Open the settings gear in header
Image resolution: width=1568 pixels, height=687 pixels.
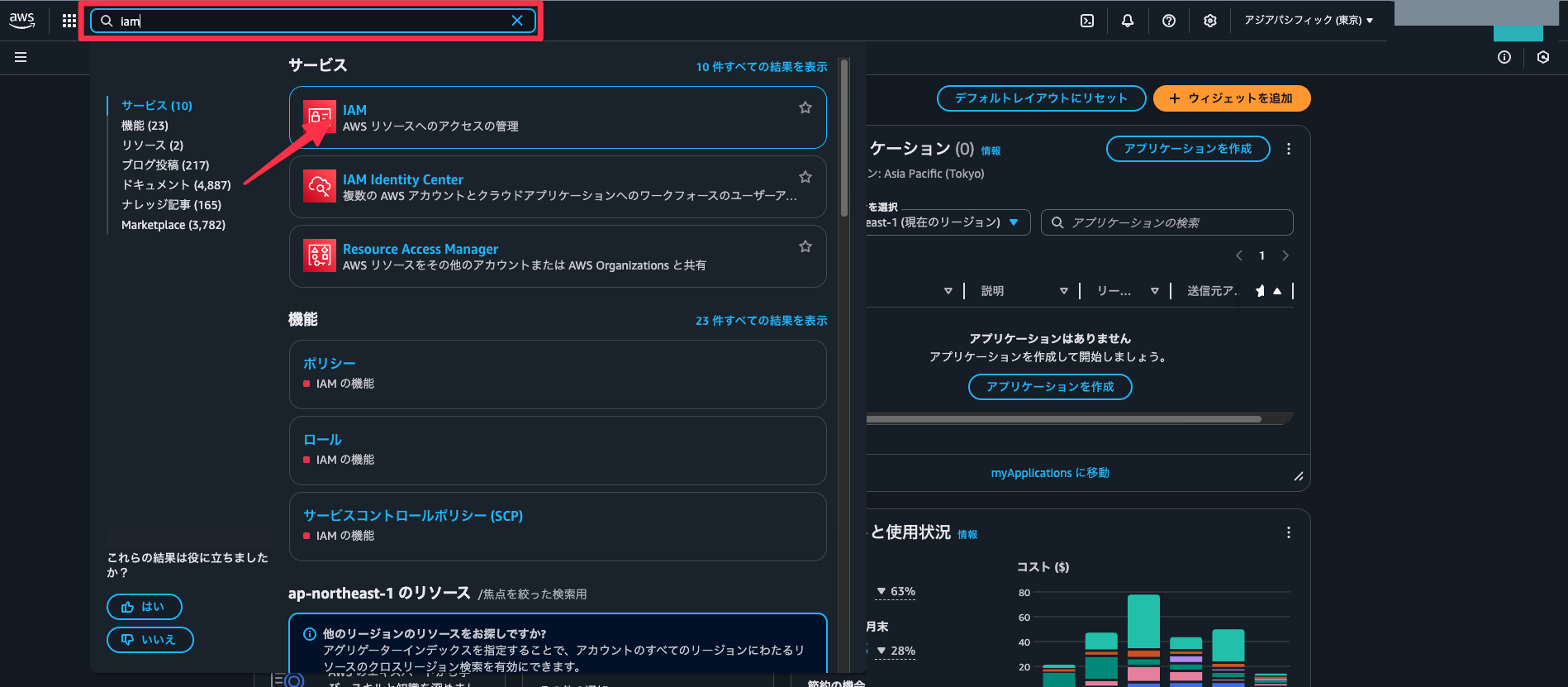tap(1210, 21)
